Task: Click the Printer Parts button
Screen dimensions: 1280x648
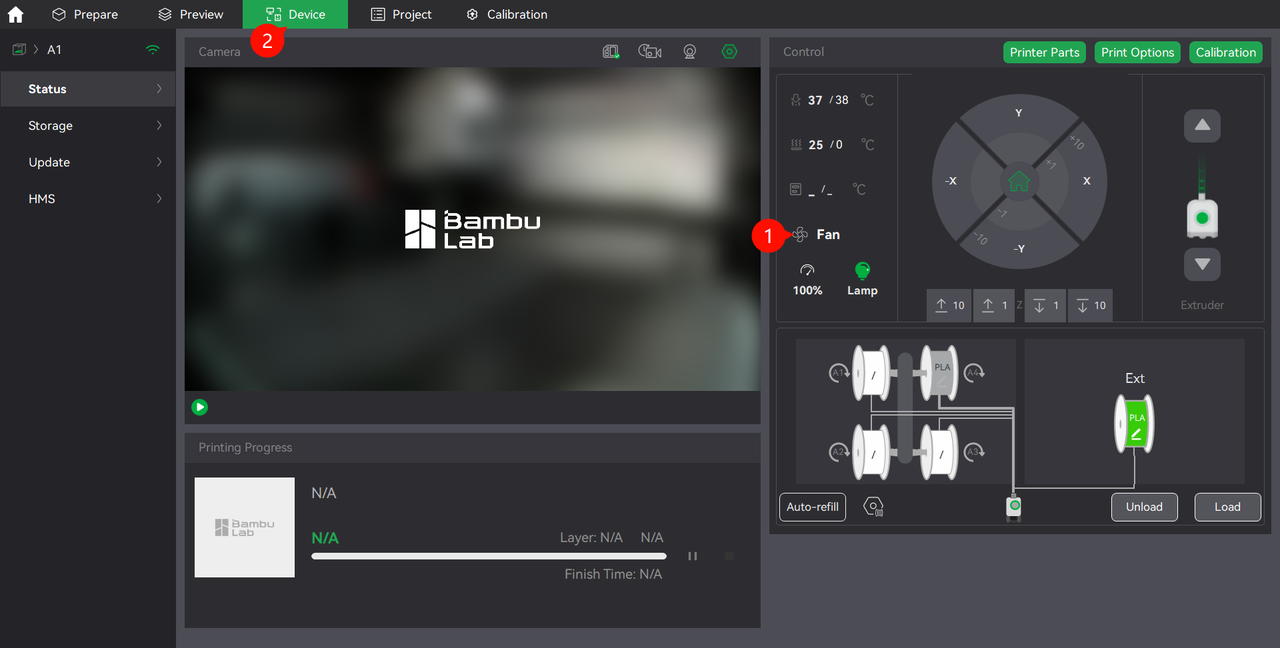Action: (x=1044, y=53)
